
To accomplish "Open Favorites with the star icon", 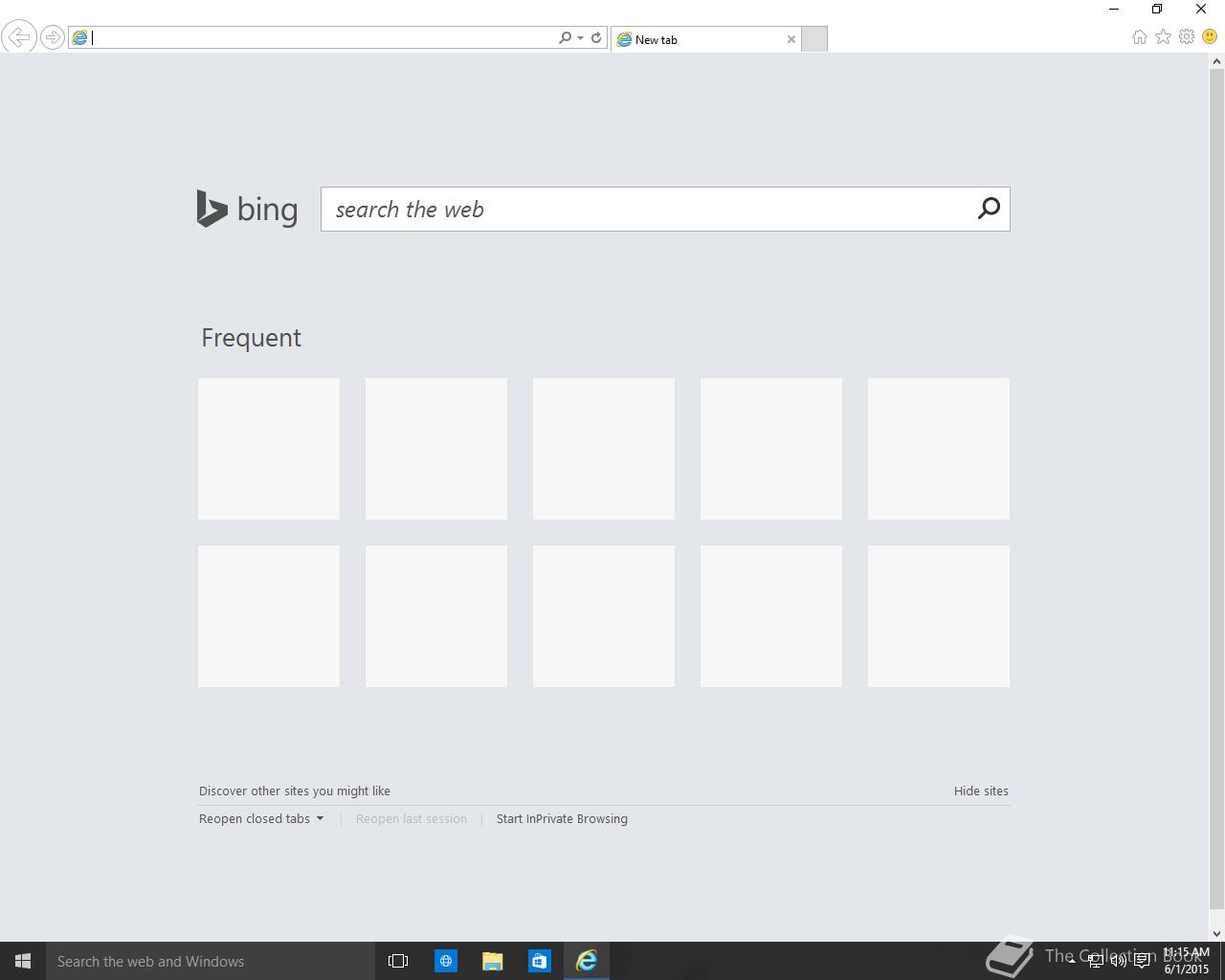I will click(1163, 36).
